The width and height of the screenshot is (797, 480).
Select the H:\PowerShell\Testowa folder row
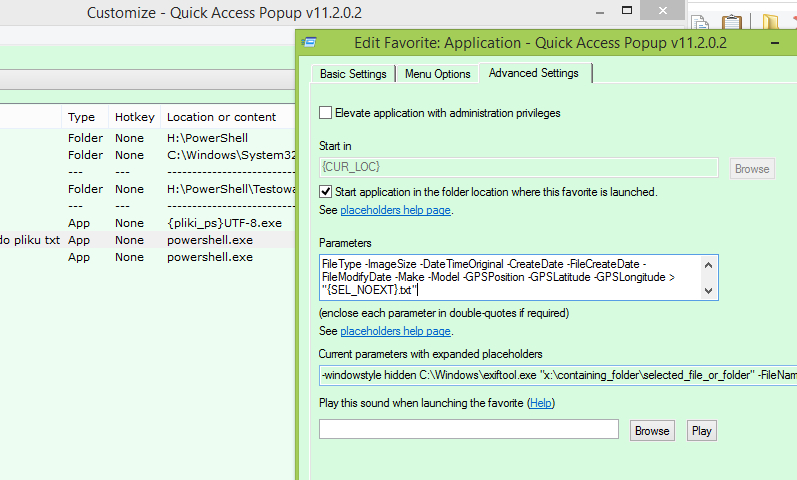(147, 189)
